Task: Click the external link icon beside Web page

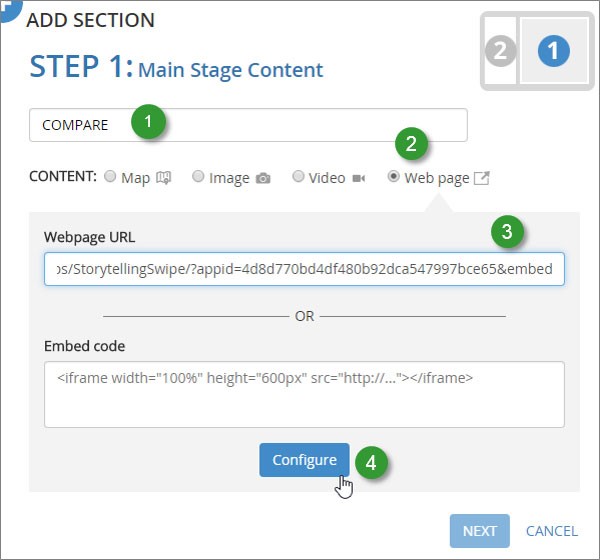Action: coord(481,178)
